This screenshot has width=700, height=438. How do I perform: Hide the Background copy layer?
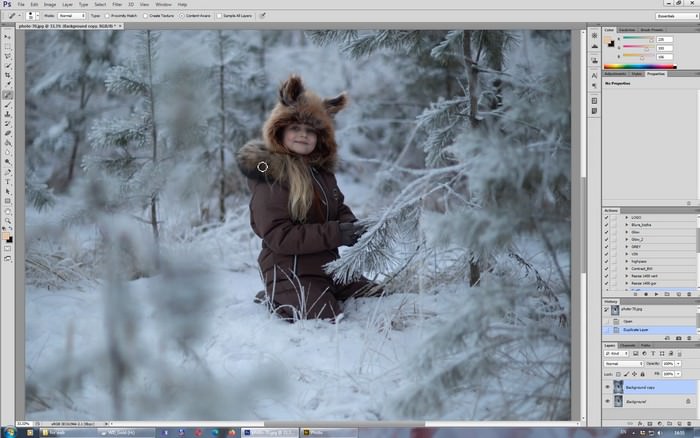tap(607, 386)
